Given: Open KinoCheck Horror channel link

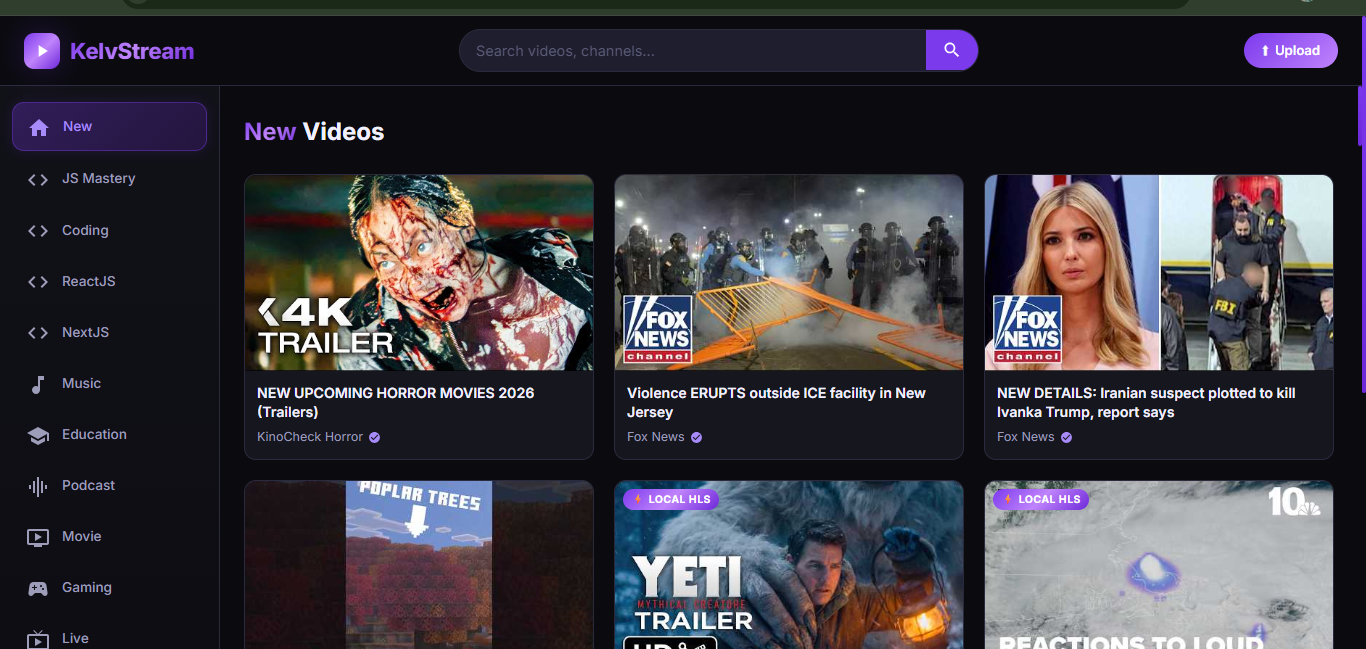Looking at the screenshot, I should (x=310, y=437).
